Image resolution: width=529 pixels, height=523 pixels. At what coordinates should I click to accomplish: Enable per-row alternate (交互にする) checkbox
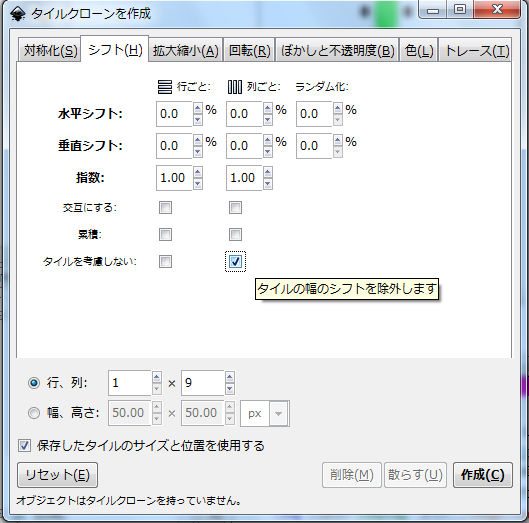tap(165, 208)
